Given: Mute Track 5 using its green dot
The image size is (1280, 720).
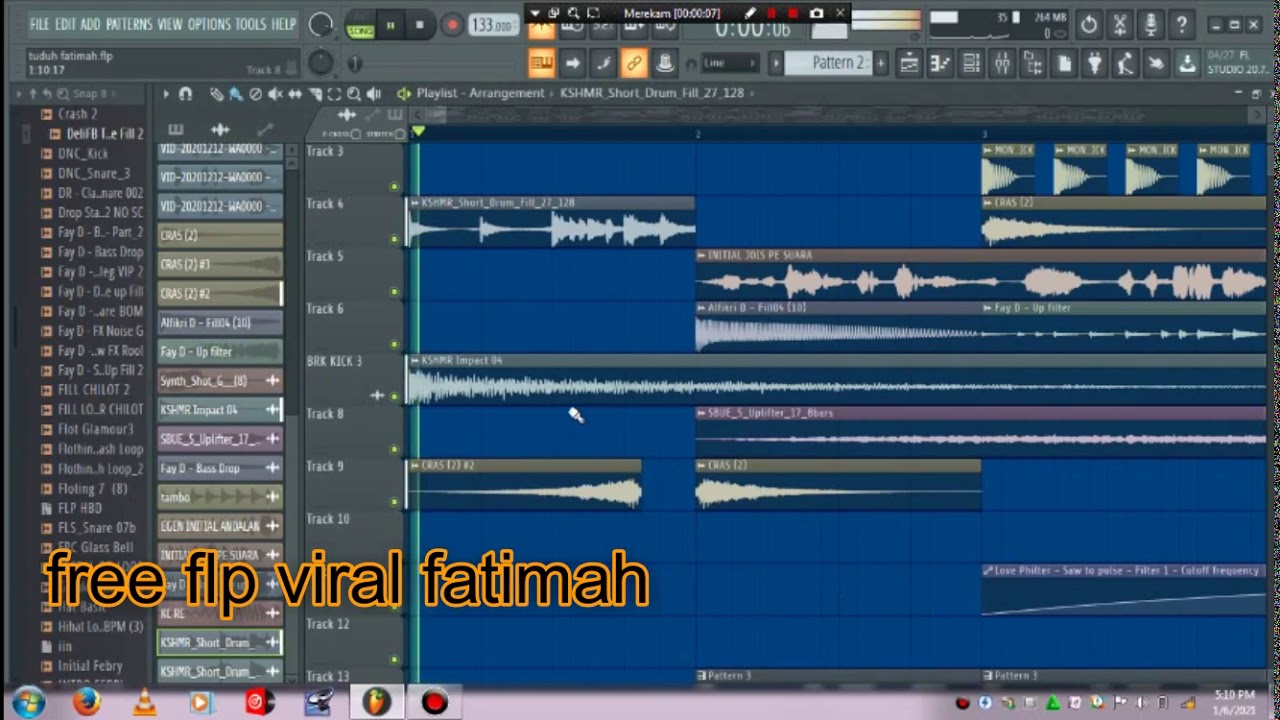Looking at the screenshot, I should click(394, 292).
